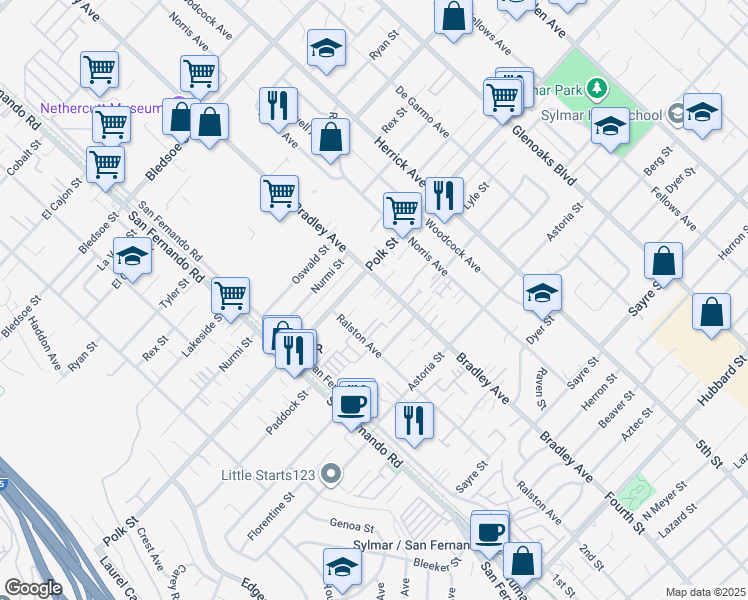Click the Haddon Ave street label
The width and height of the screenshot is (748, 600).
point(44,343)
